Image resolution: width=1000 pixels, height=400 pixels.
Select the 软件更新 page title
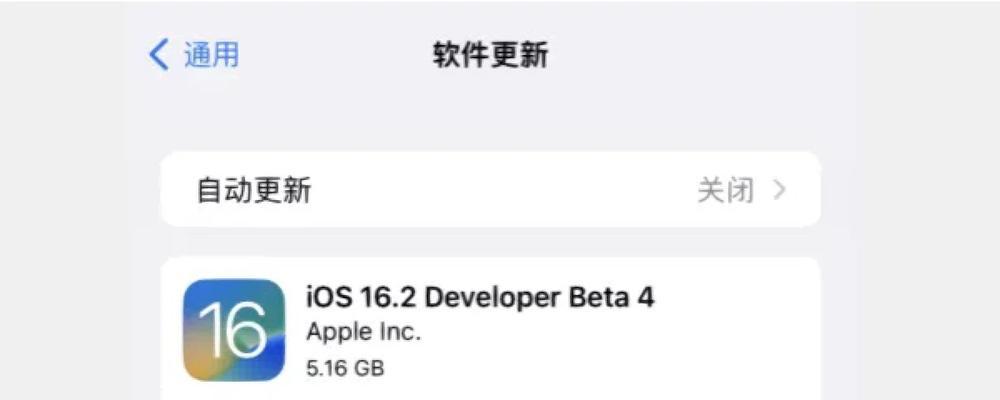[x=490, y=56]
